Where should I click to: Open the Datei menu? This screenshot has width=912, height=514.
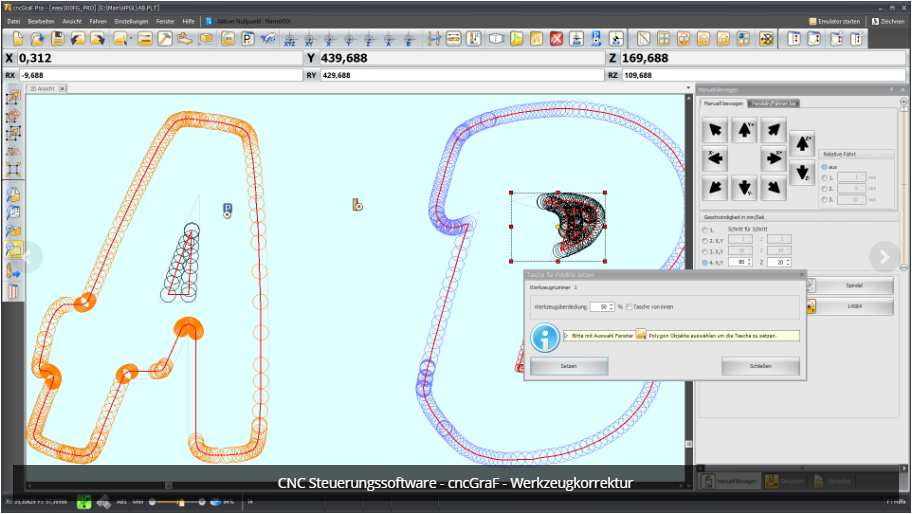click(14, 22)
